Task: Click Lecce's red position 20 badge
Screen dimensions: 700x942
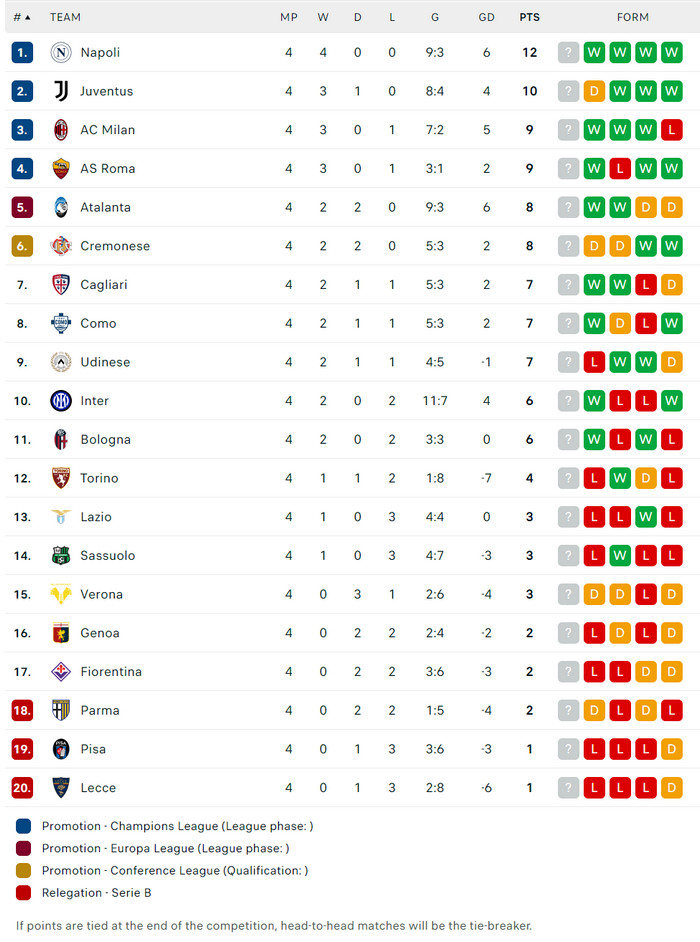Action: pyautogui.click(x=22, y=788)
